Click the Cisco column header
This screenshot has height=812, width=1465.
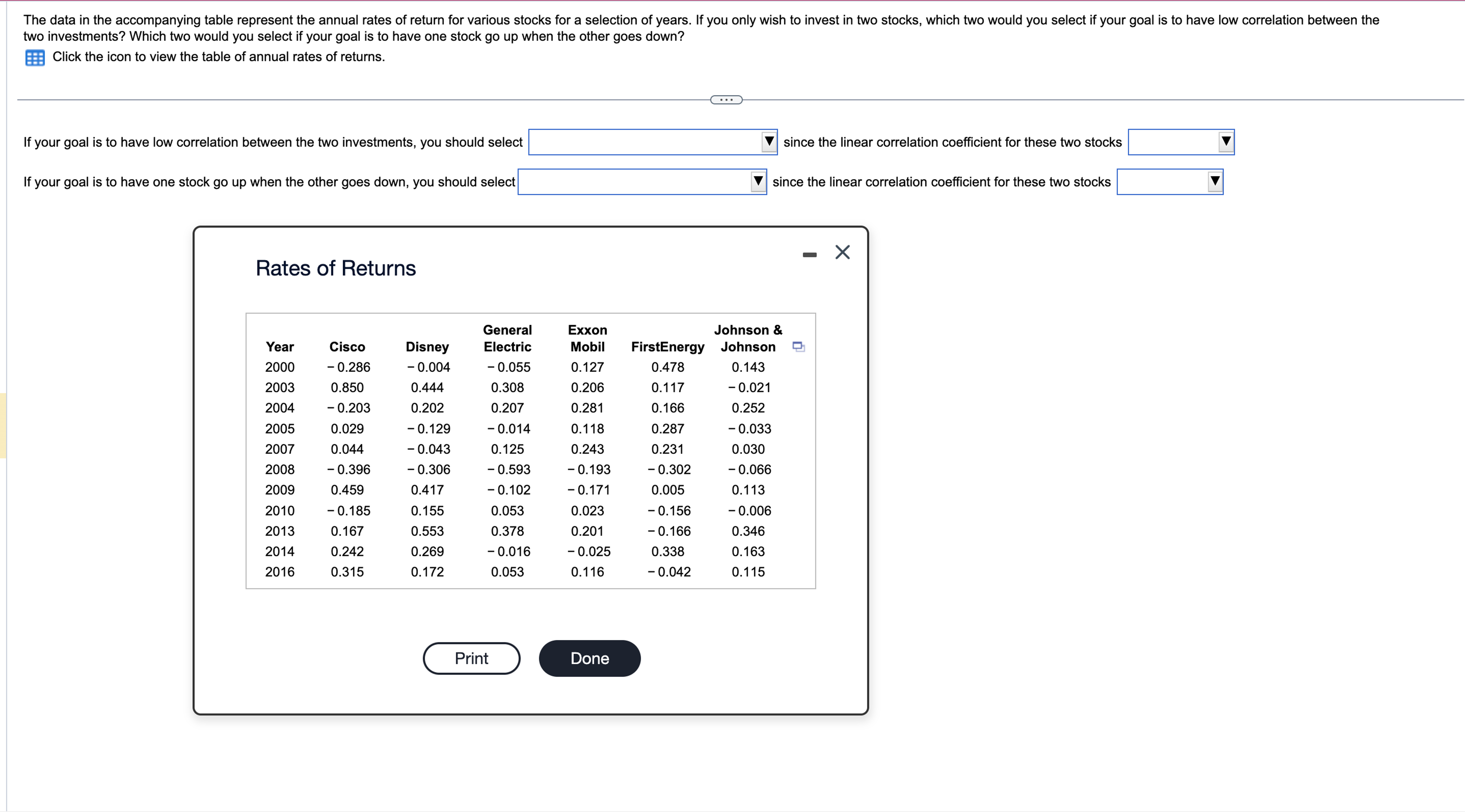[347, 346]
